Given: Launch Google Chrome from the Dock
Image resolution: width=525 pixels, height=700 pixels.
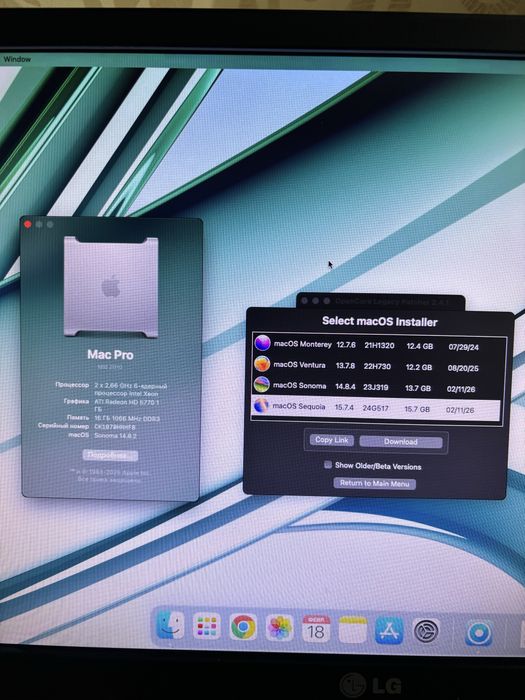Looking at the screenshot, I should (x=243, y=627).
